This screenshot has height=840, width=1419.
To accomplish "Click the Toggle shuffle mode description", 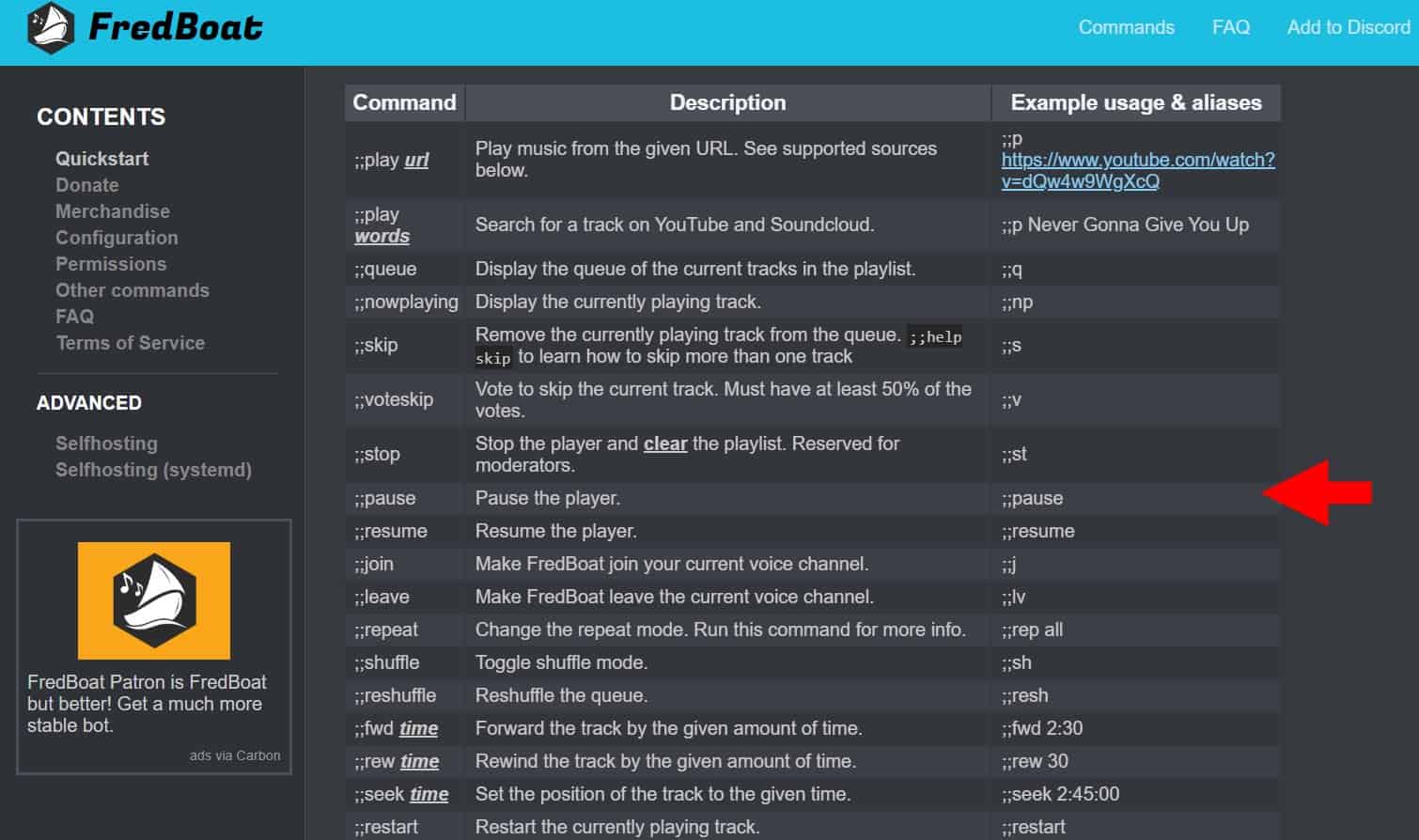I will [561, 662].
